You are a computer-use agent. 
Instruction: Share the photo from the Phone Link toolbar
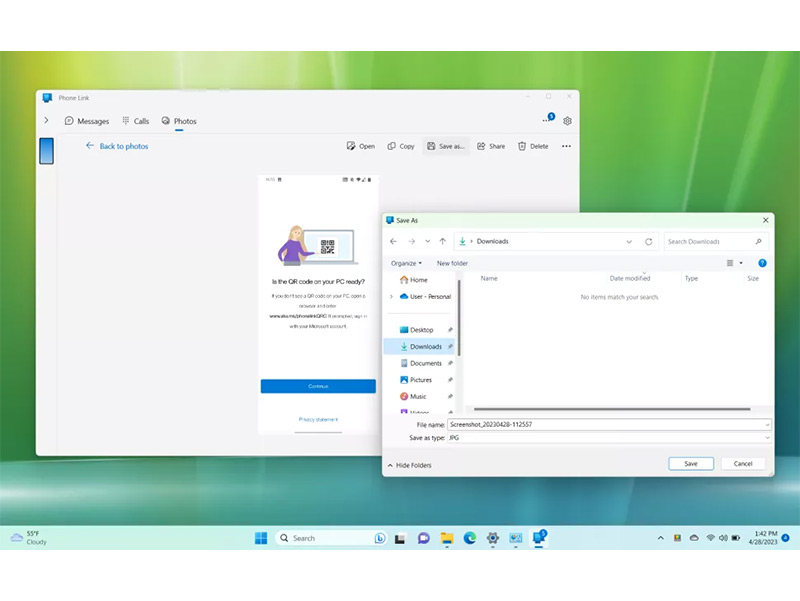tap(491, 146)
